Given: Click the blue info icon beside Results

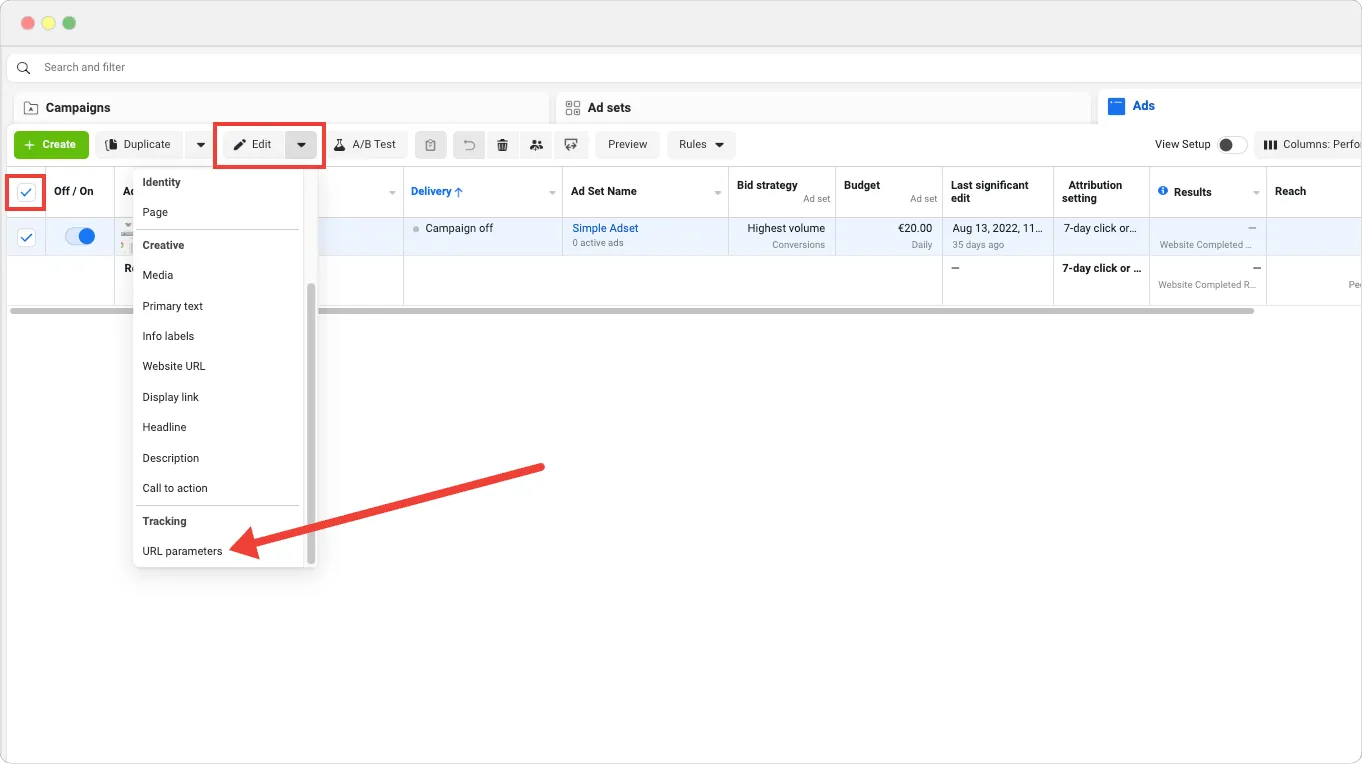Looking at the screenshot, I should (x=1163, y=191).
